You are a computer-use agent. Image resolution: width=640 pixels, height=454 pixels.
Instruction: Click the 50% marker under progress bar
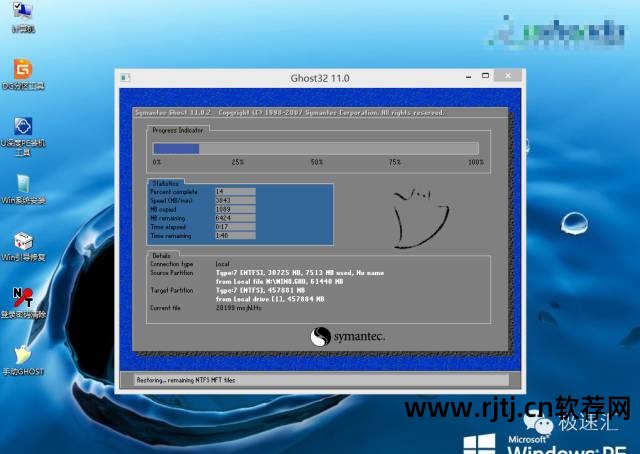pos(316,162)
